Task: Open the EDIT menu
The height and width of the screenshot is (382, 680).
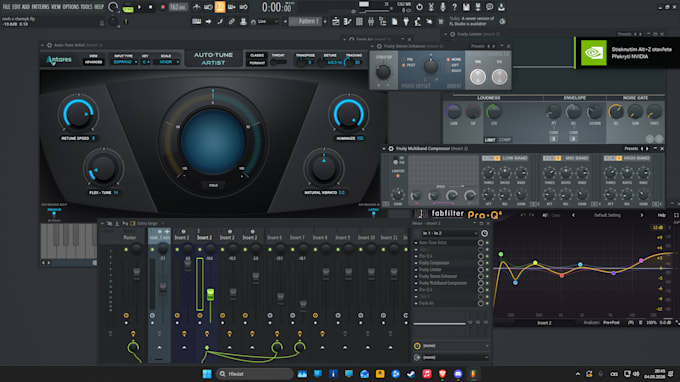Action: tap(16, 7)
